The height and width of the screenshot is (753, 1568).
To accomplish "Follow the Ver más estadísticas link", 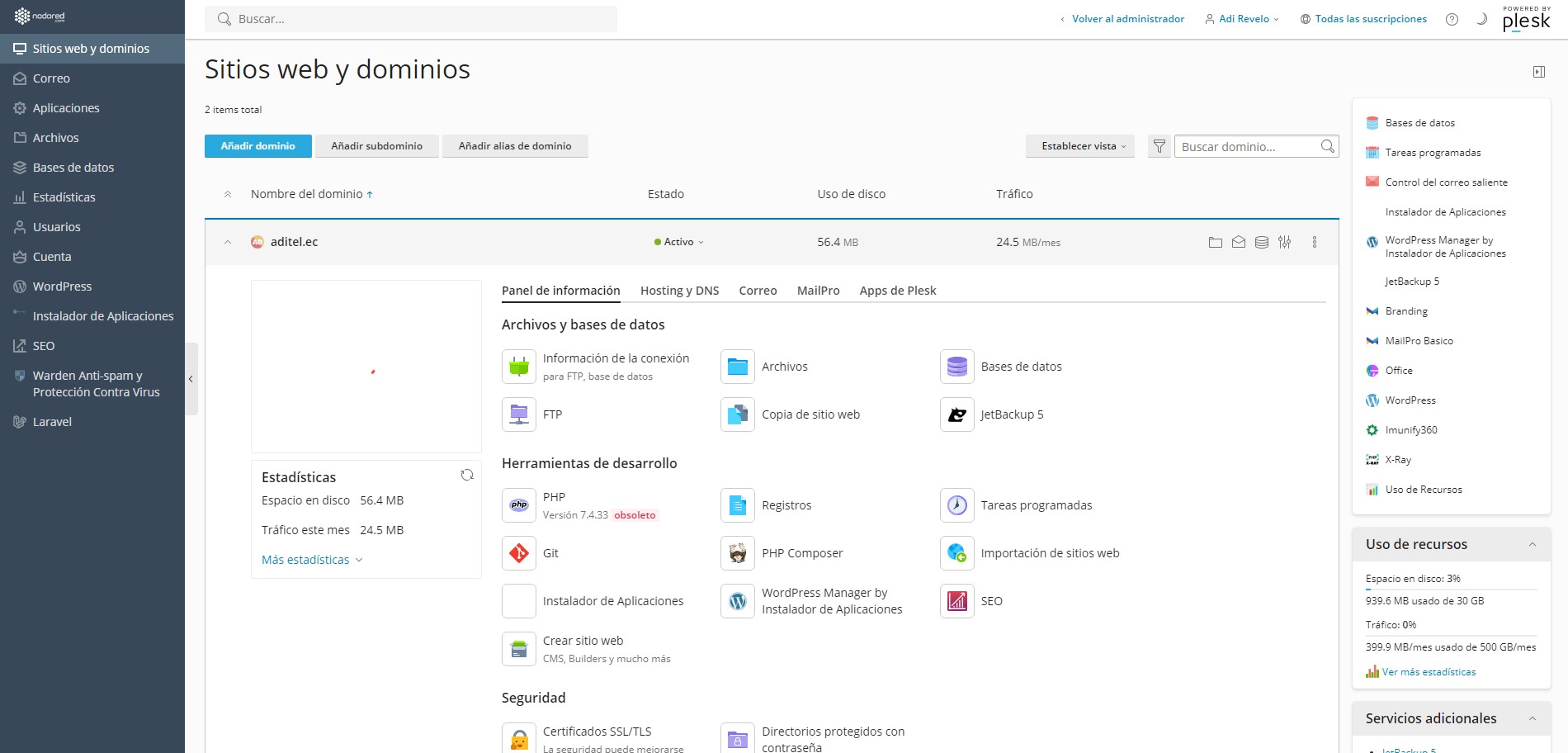I will (1429, 672).
